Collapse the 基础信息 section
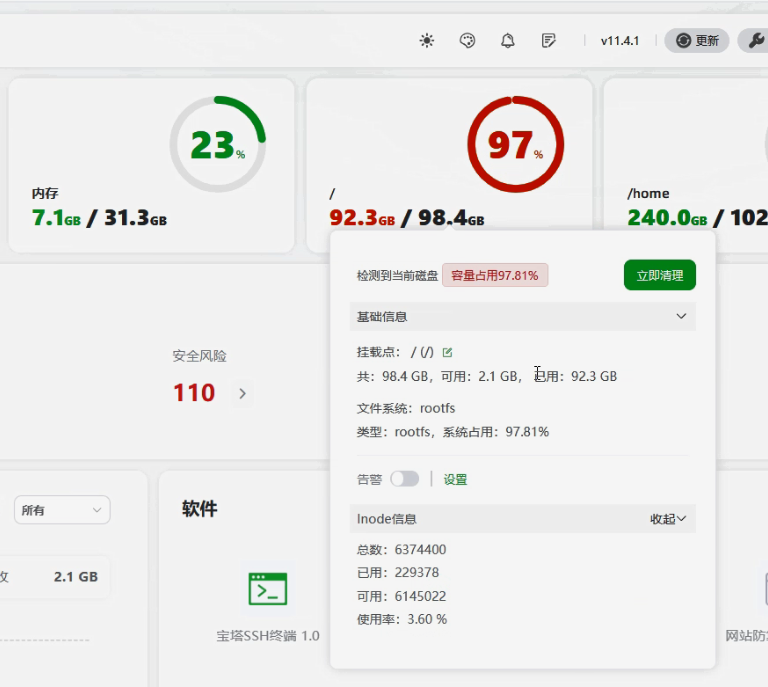The height and width of the screenshot is (687, 768). coord(681,317)
